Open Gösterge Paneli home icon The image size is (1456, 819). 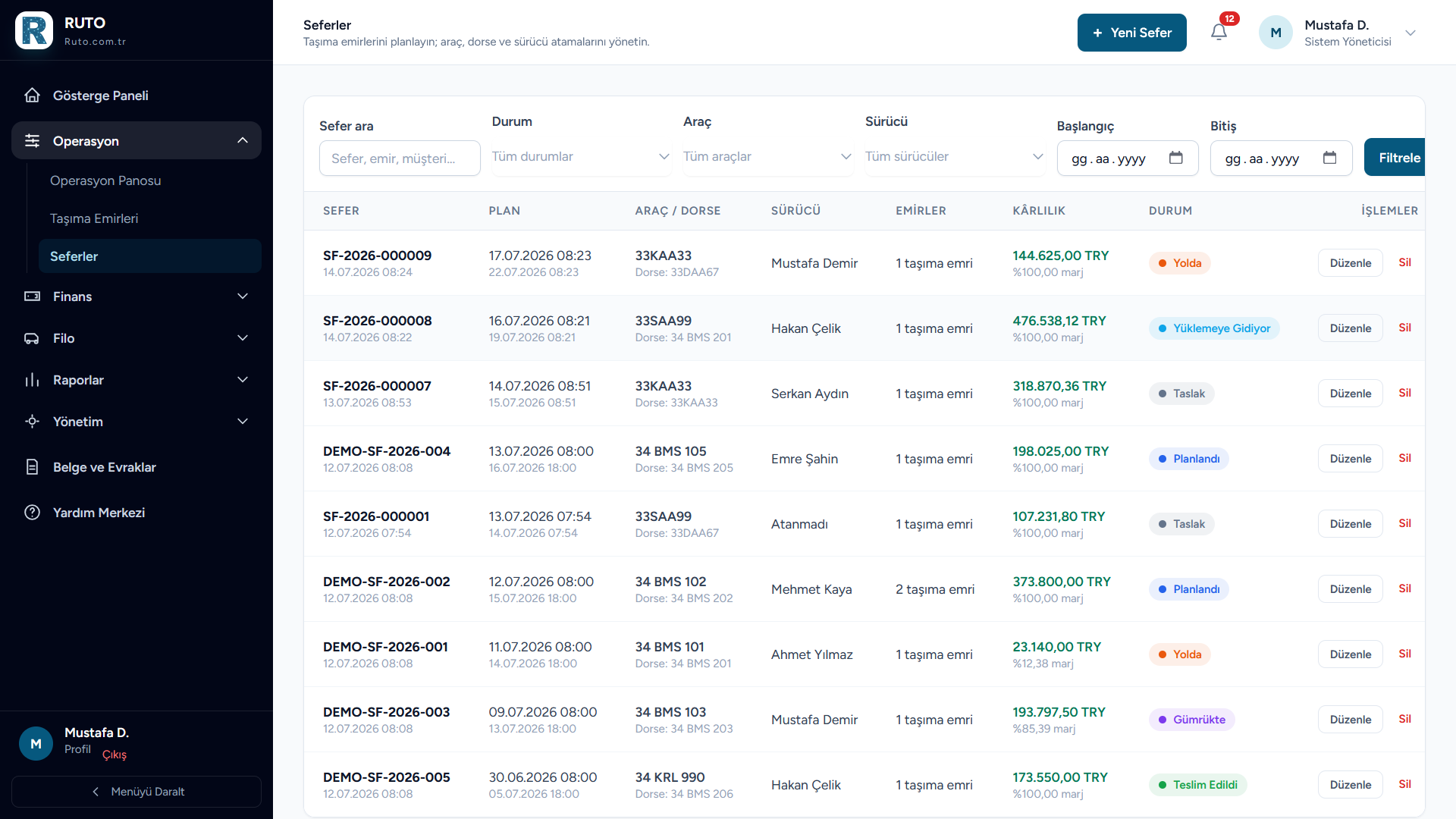[x=32, y=96]
